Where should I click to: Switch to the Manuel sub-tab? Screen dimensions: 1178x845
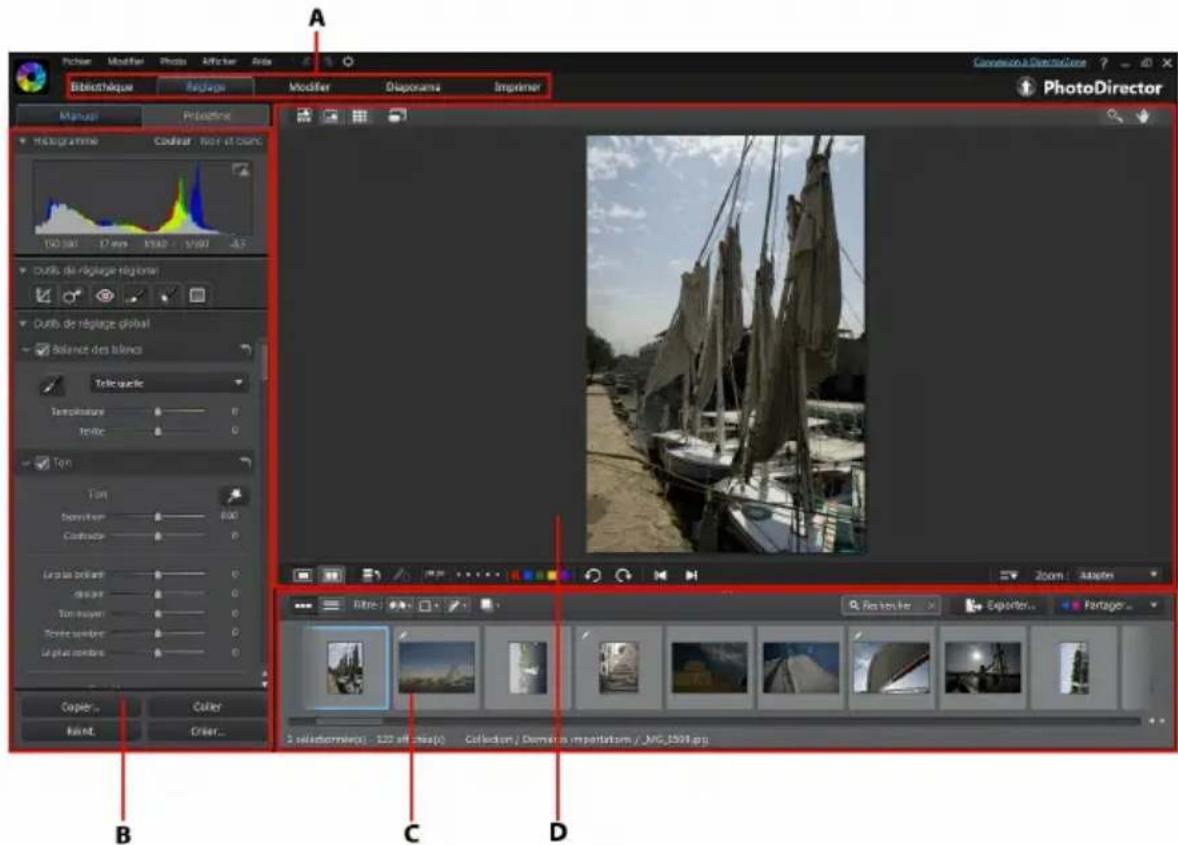[79, 116]
